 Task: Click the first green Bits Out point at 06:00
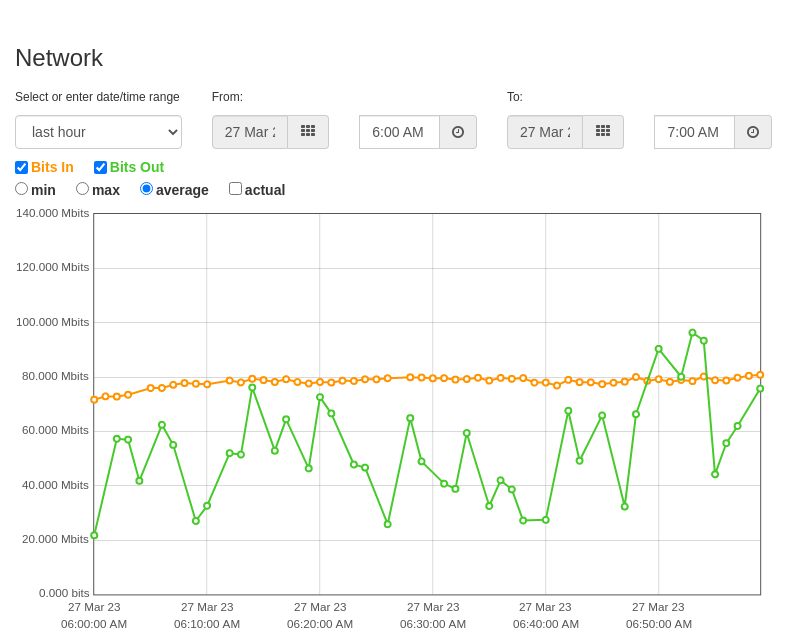(94, 536)
